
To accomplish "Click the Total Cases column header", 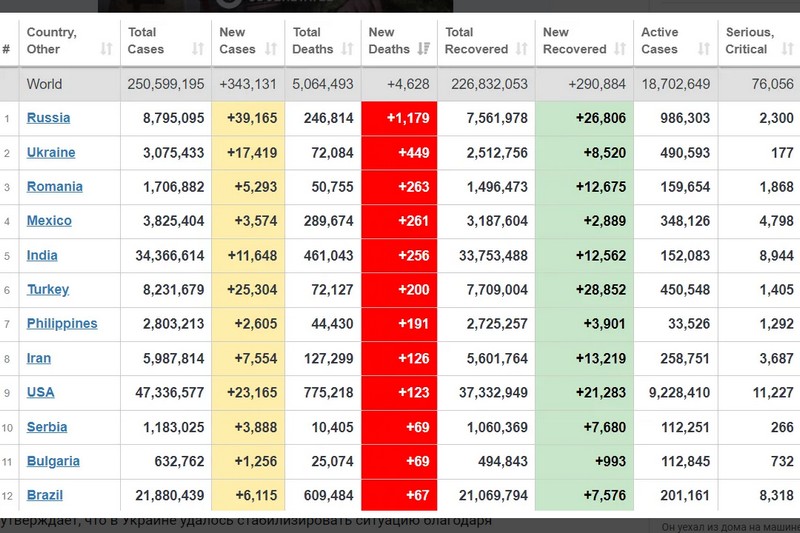I will pyautogui.click(x=166, y=43).
